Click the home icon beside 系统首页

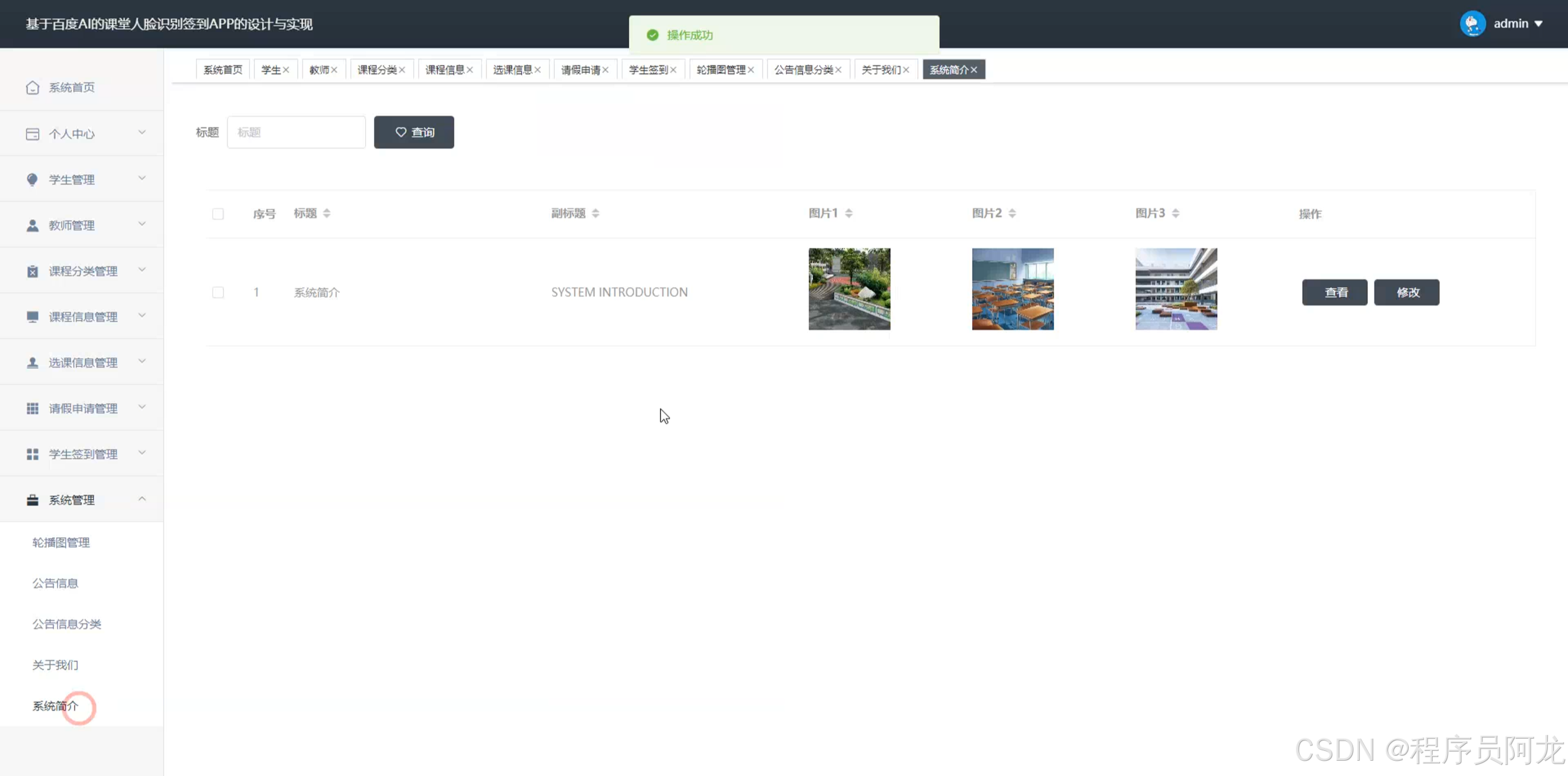(32, 88)
